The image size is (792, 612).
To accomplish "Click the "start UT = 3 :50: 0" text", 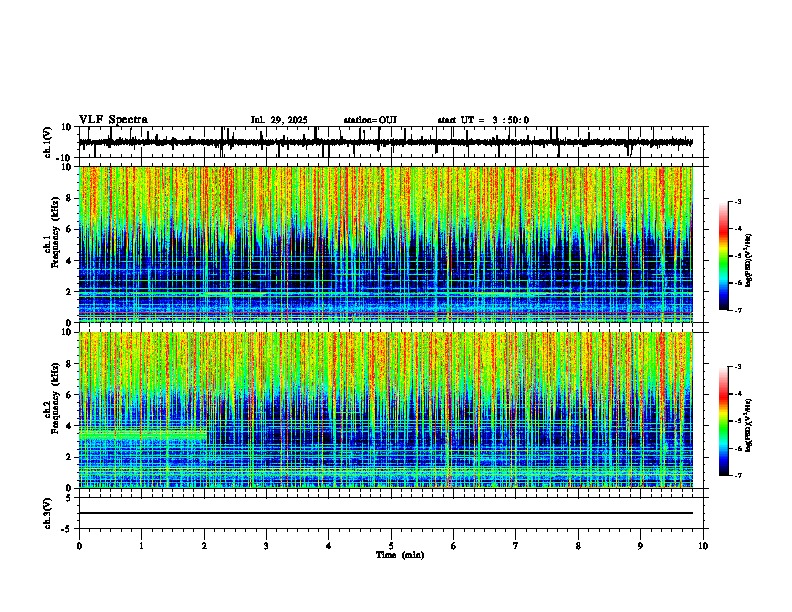I will tap(483, 120).
